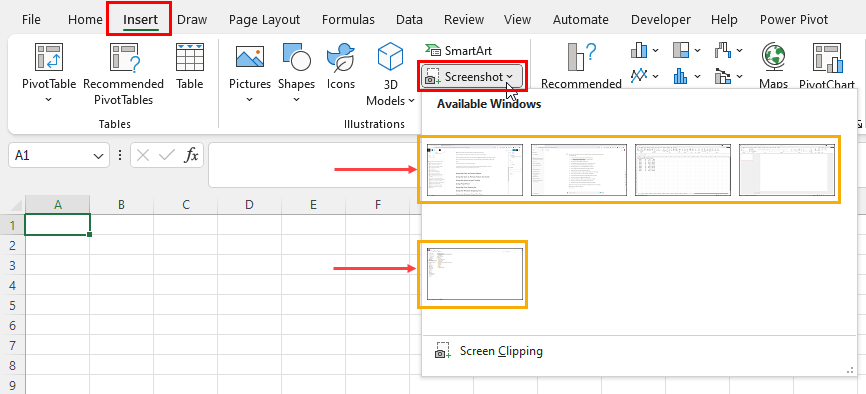This screenshot has height=394, width=866.
Task: Click the three-dot handle beside Name Box
Action: (x=120, y=156)
